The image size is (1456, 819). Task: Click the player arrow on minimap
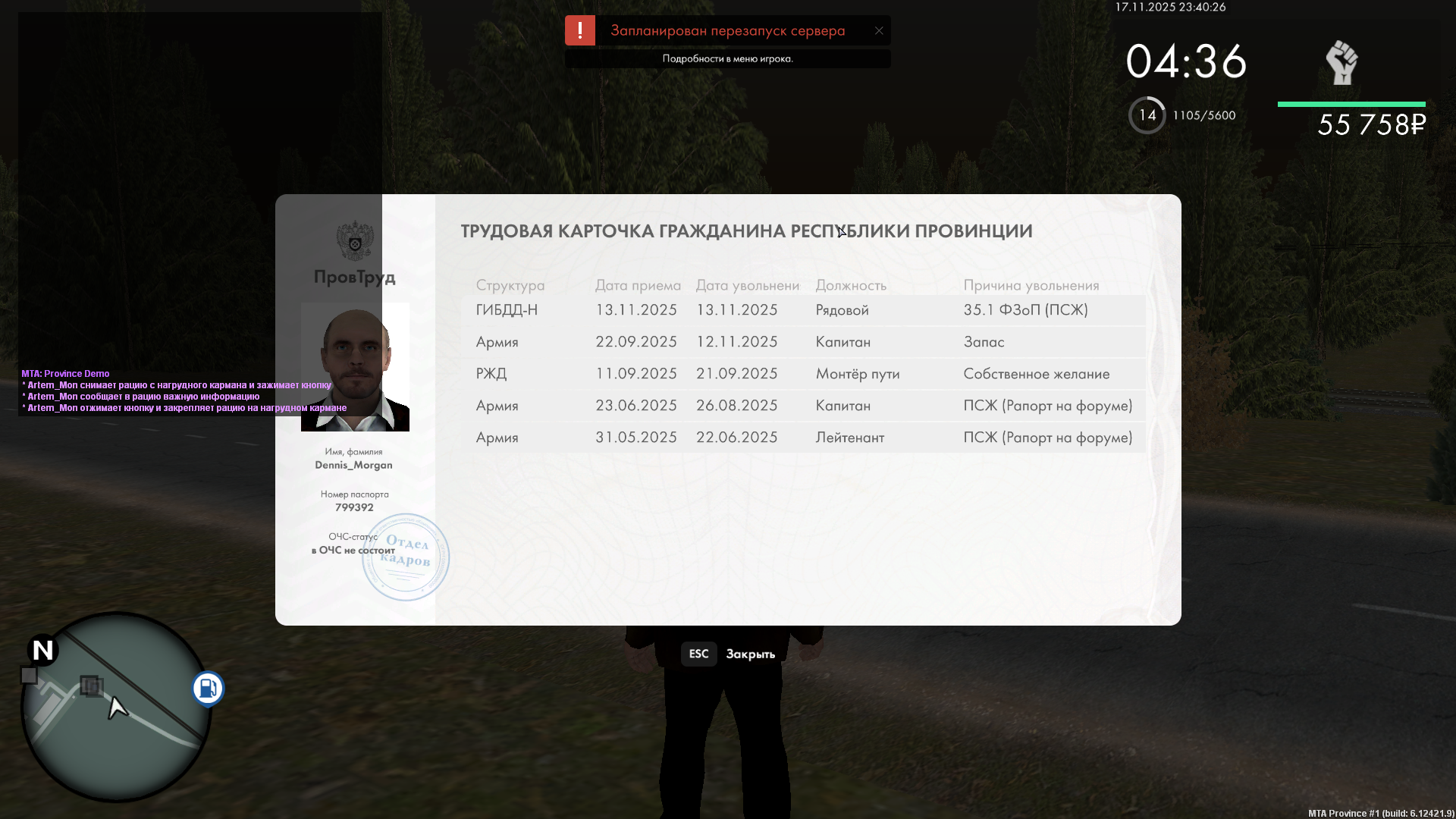coord(116,708)
